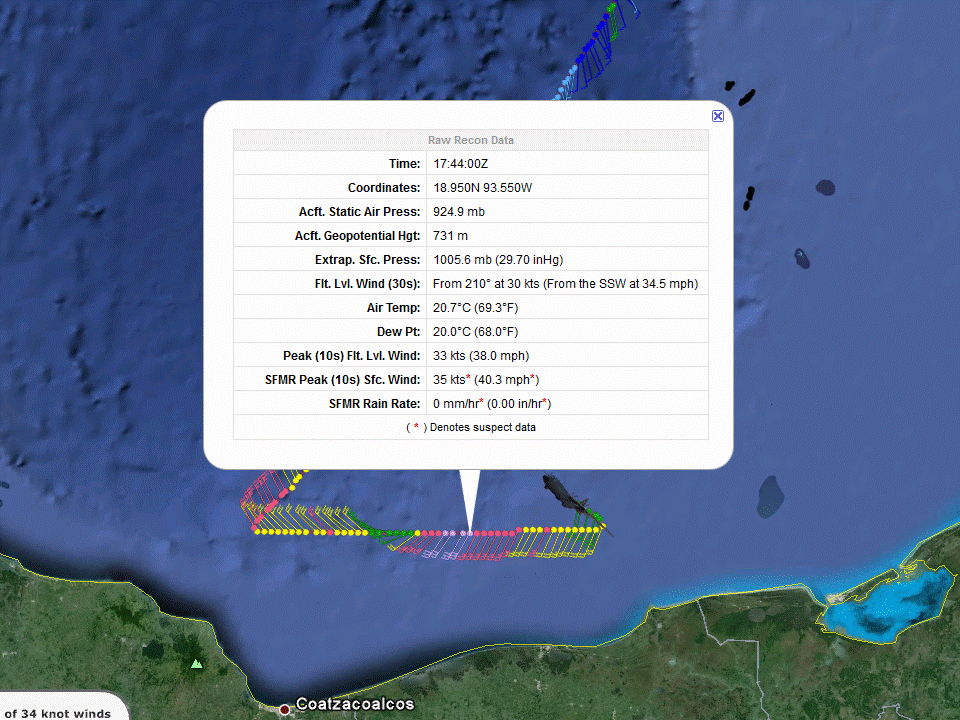This screenshot has height=720, width=960.
Task: Click the 'Denotes suspect data' footnote
Action: [x=470, y=427]
